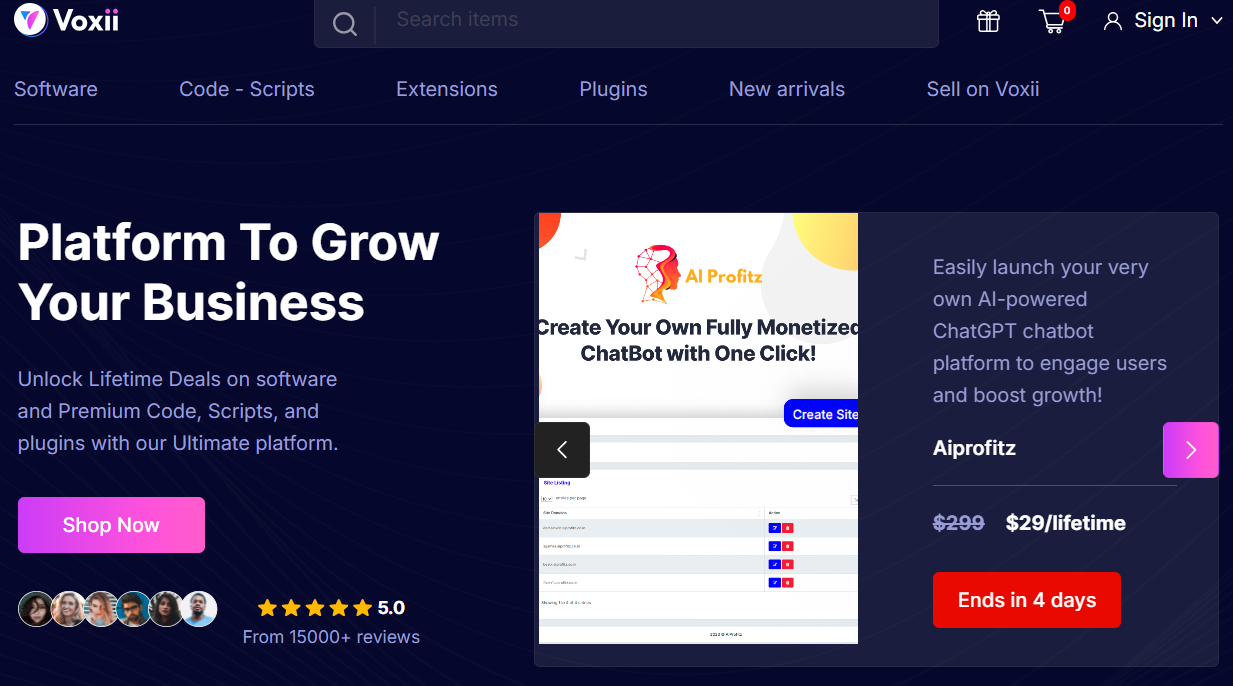Click the 'Platform To Grow Your Business' heading
Screen dimensions: 1233x686
[228, 272]
